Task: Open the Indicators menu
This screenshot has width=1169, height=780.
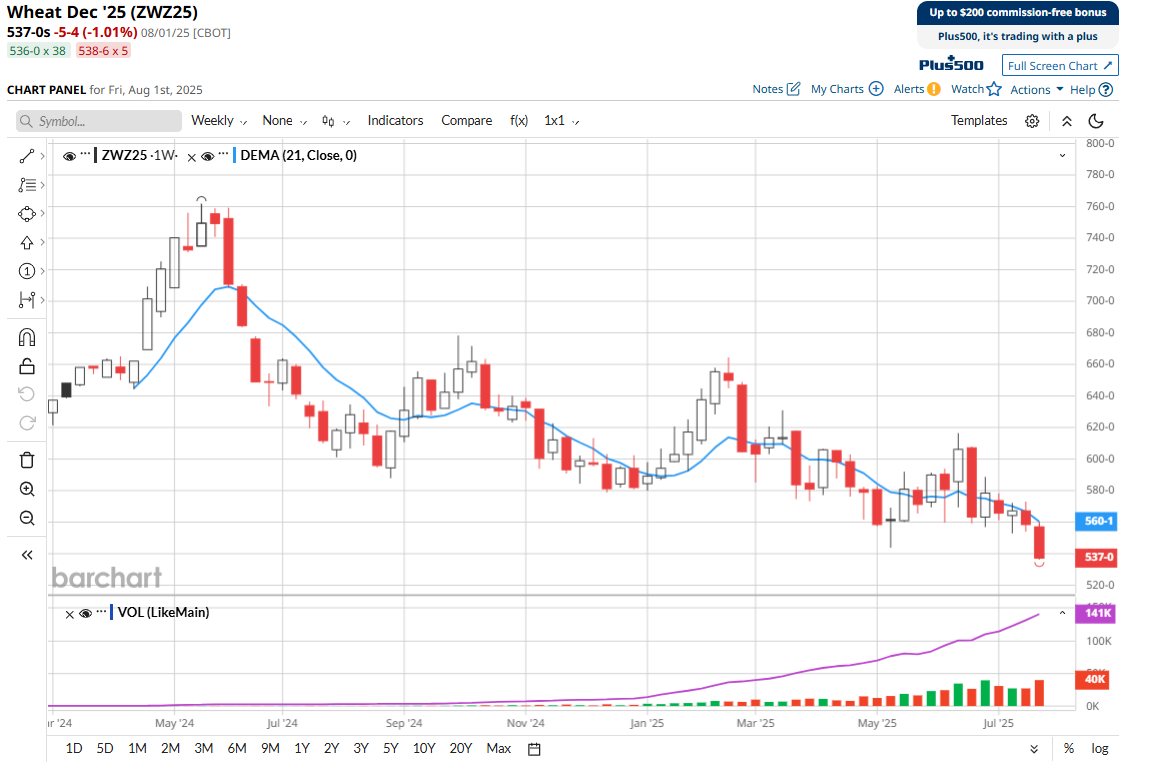Action: point(395,121)
